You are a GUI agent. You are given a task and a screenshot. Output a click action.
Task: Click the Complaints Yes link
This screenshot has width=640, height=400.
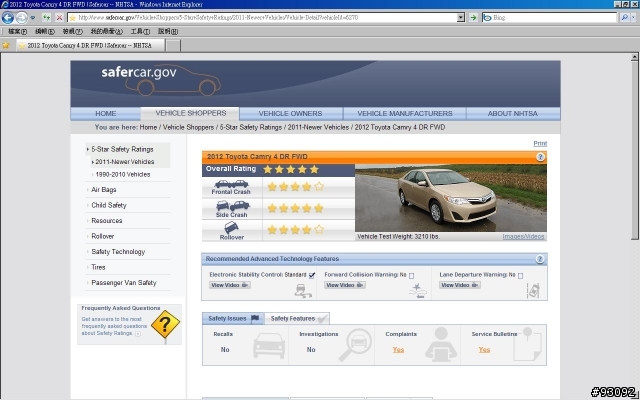[x=398, y=350]
